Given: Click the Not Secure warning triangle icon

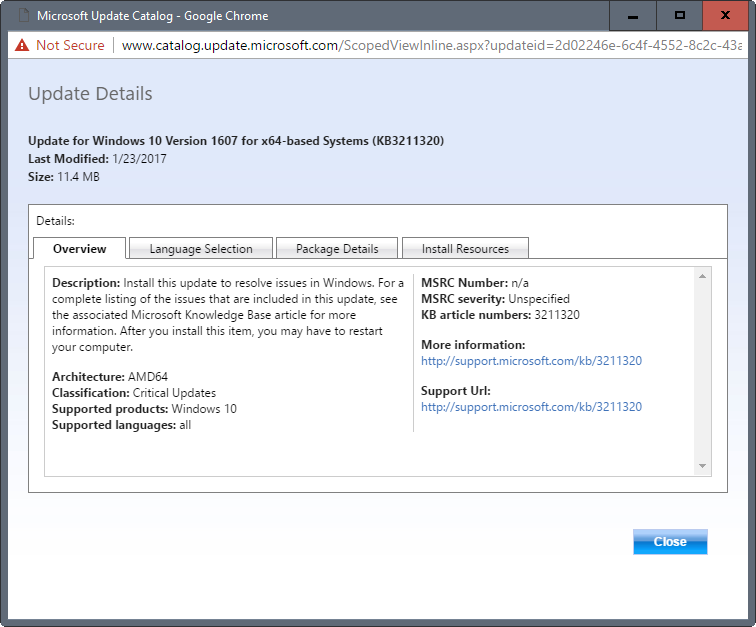Looking at the screenshot, I should (22, 45).
